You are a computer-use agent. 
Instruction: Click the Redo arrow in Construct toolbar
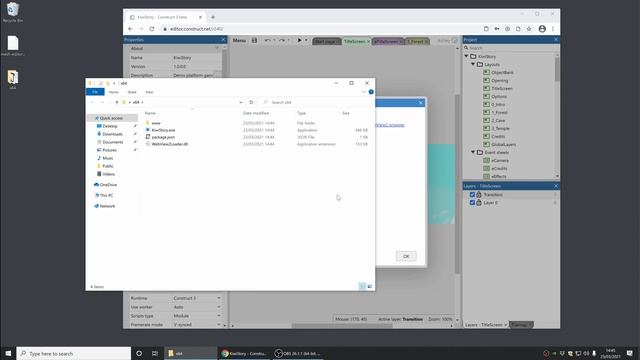tap(282, 40)
